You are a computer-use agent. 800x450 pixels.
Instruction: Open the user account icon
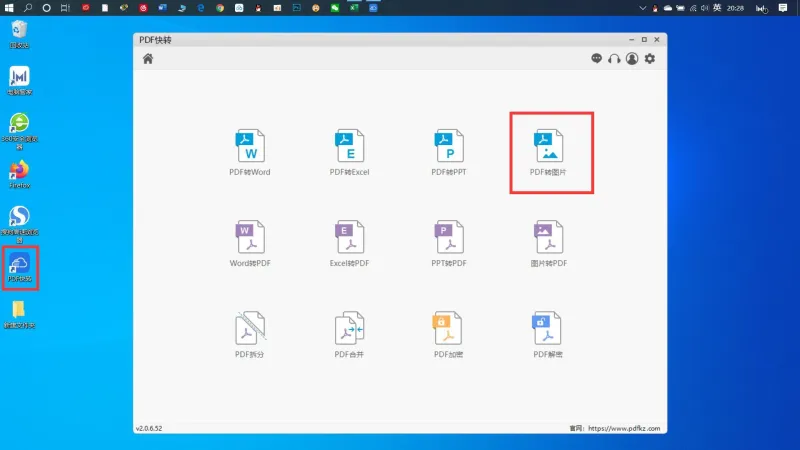(632, 59)
